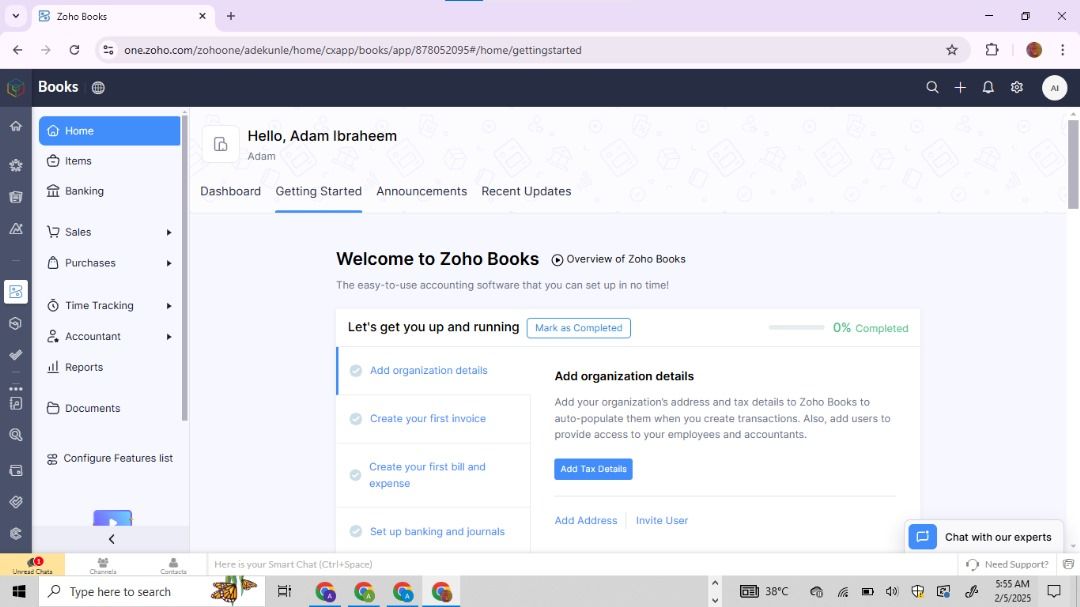
Task: Open Windows Task View
Action: point(284,591)
